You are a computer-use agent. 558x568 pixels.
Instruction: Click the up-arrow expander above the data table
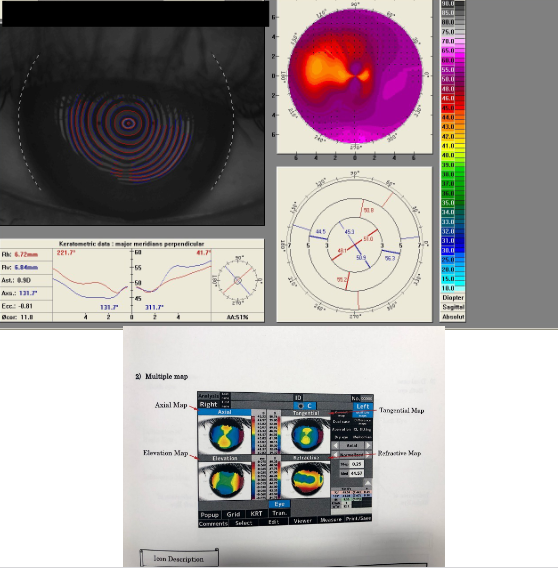[368, 483]
